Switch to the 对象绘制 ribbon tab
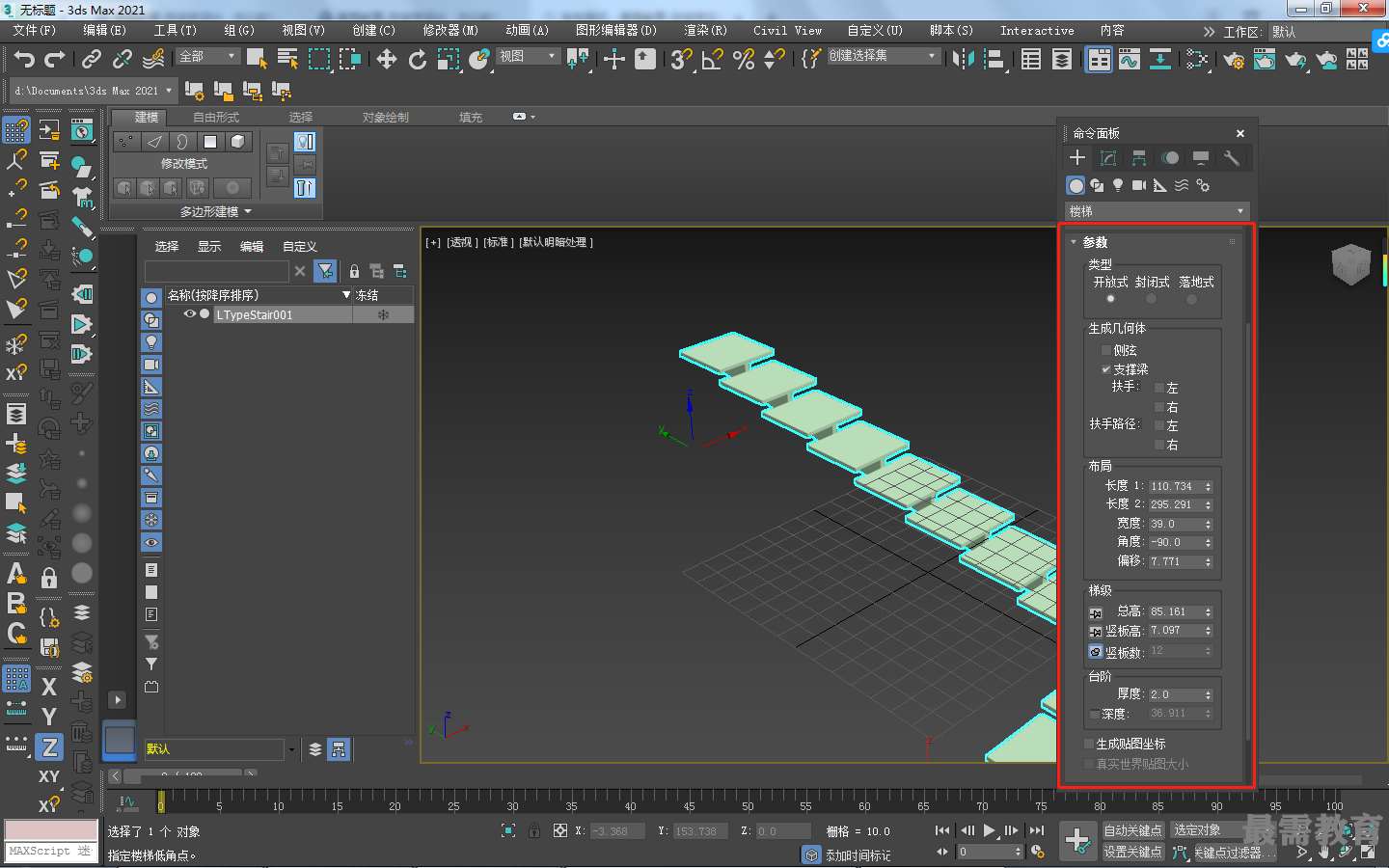Image resolution: width=1389 pixels, height=868 pixels. 386,118
